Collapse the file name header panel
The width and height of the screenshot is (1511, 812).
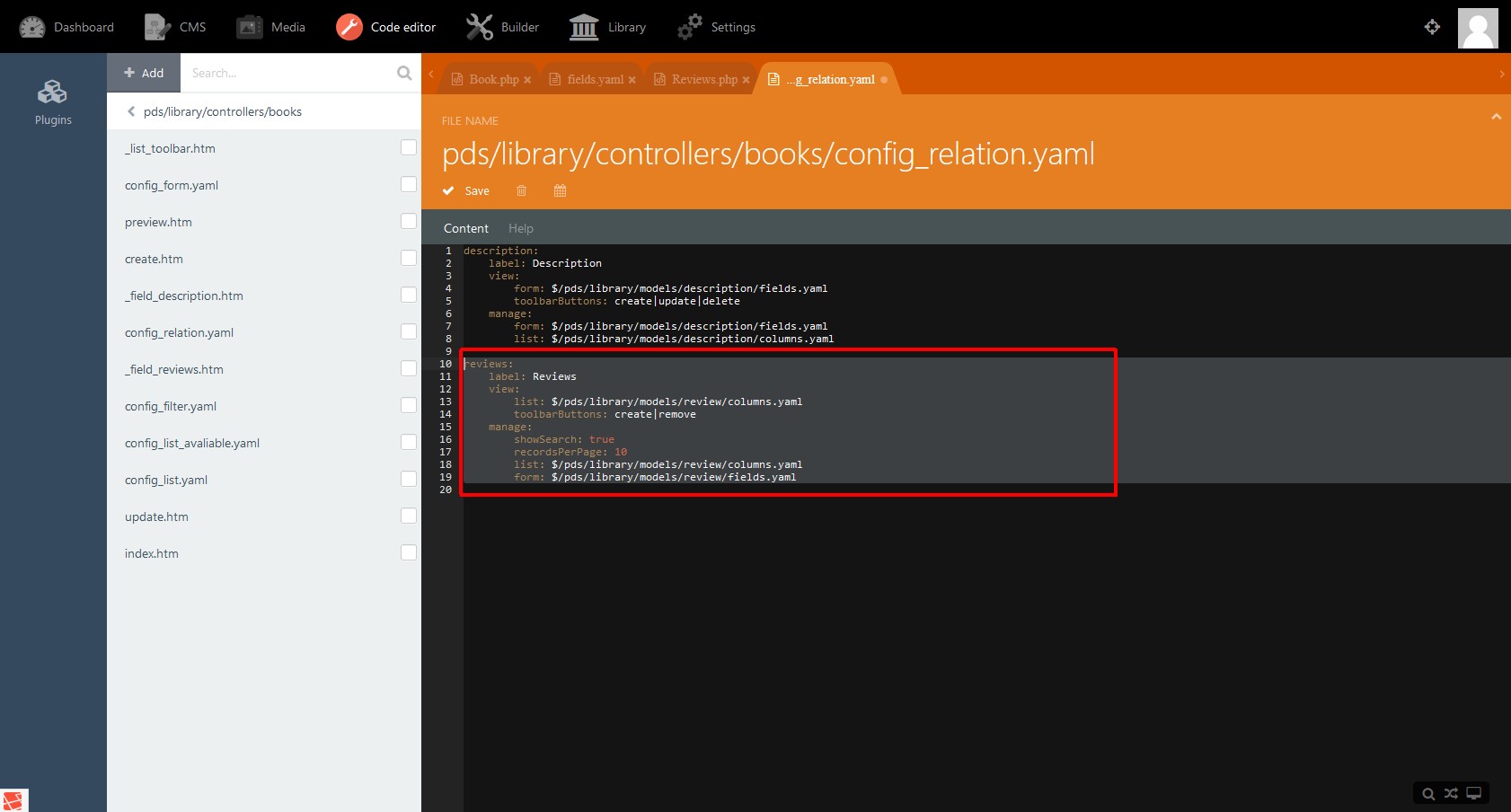(x=1496, y=117)
